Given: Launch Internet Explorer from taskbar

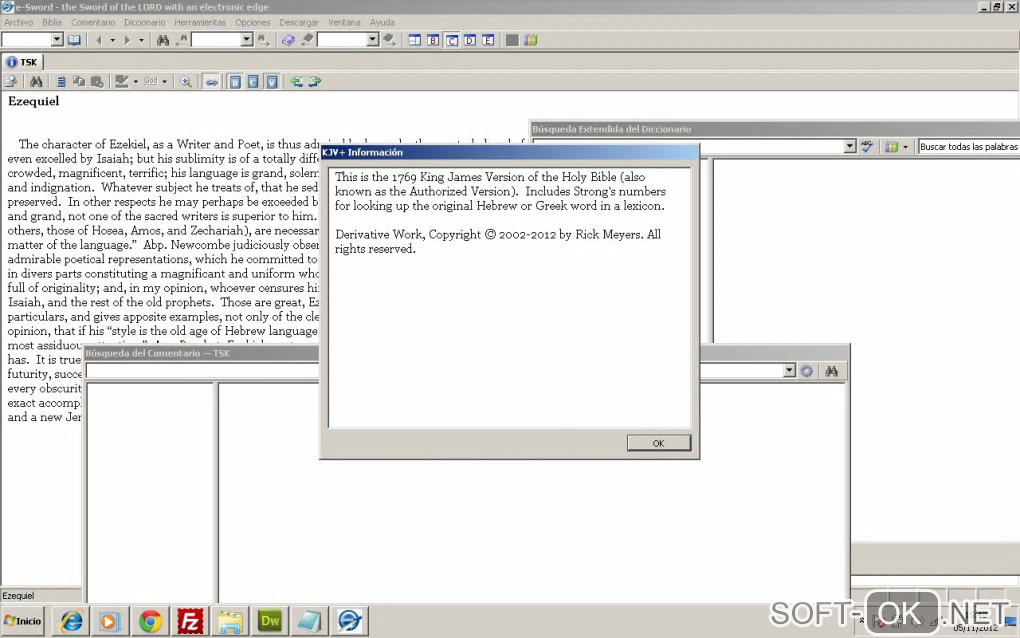Looking at the screenshot, I should click(x=71, y=622).
